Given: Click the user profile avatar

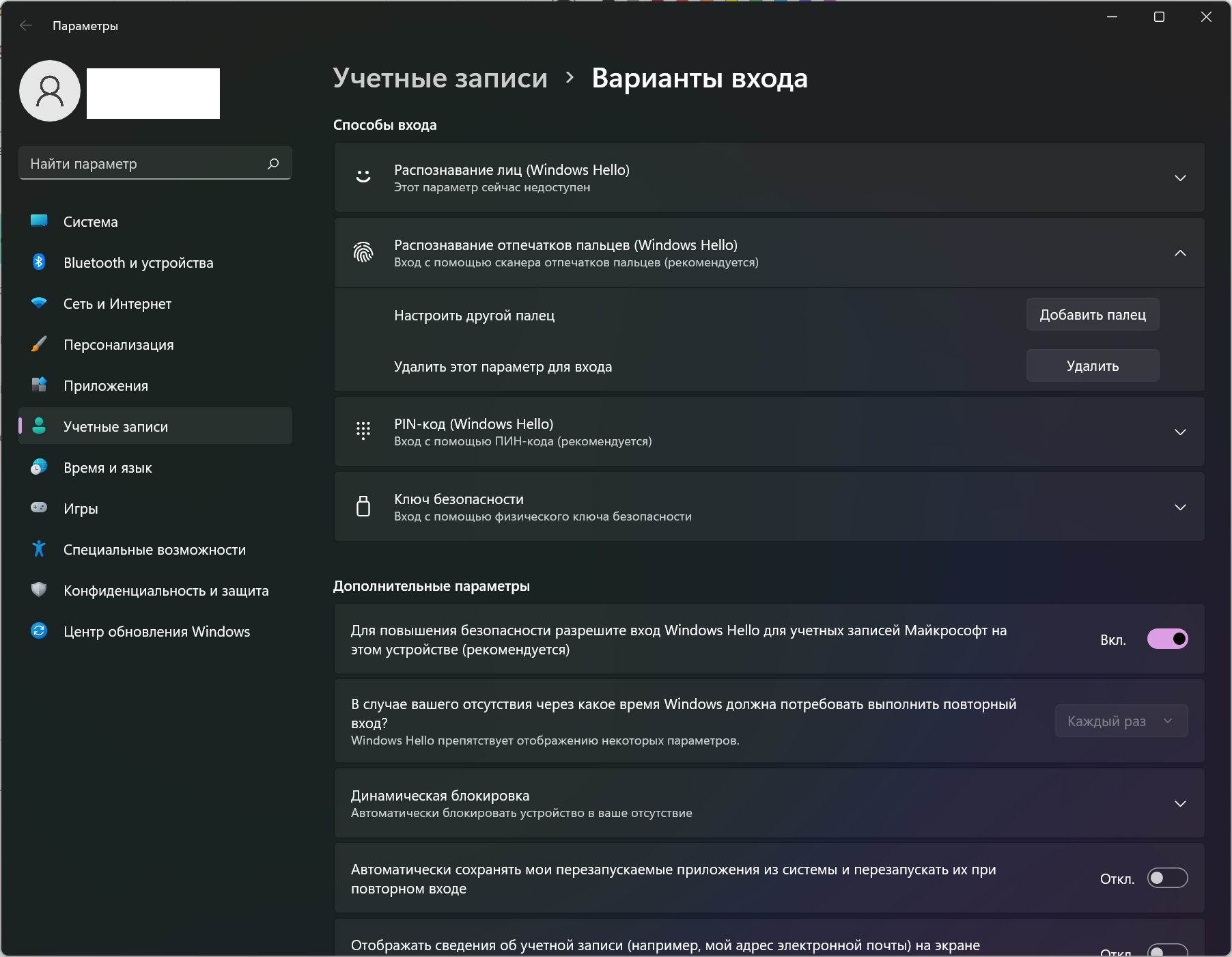Looking at the screenshot, I should 50,91.
